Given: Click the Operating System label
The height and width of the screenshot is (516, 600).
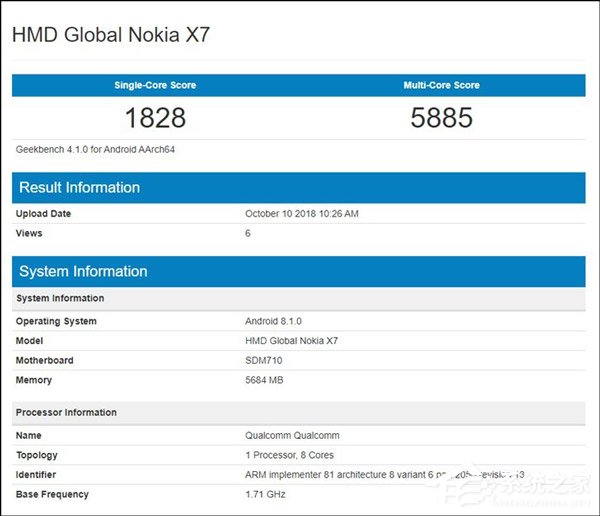Looking at the screenshot, I should click(56, 321).
